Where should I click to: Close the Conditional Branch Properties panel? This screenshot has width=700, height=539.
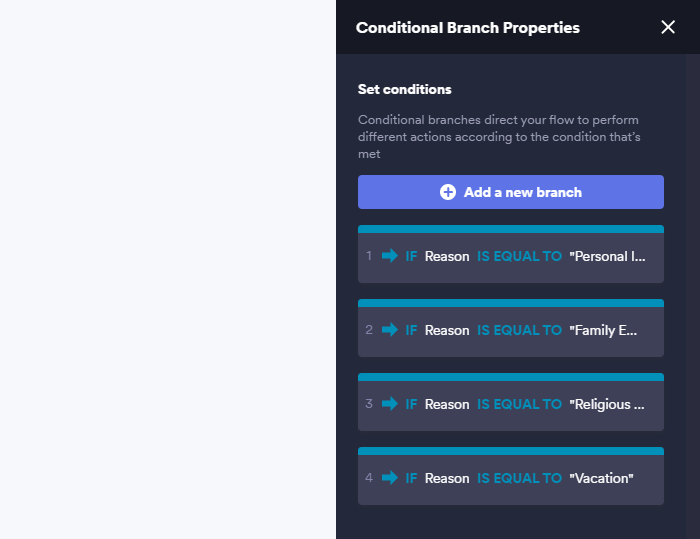click(668, 27)
